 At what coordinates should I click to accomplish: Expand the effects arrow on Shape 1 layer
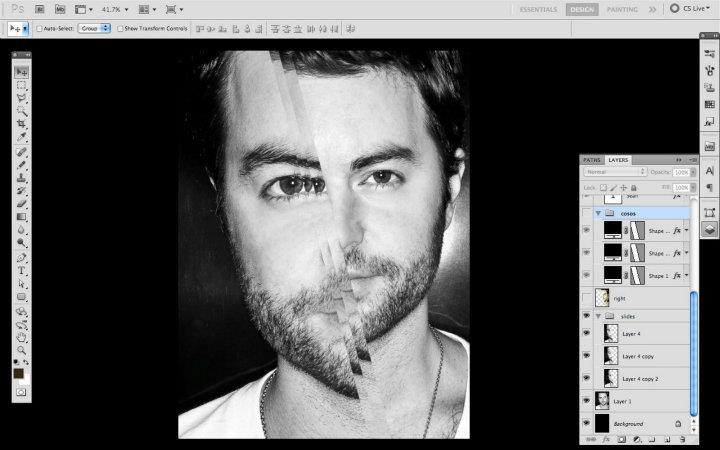tap(686, 276)
